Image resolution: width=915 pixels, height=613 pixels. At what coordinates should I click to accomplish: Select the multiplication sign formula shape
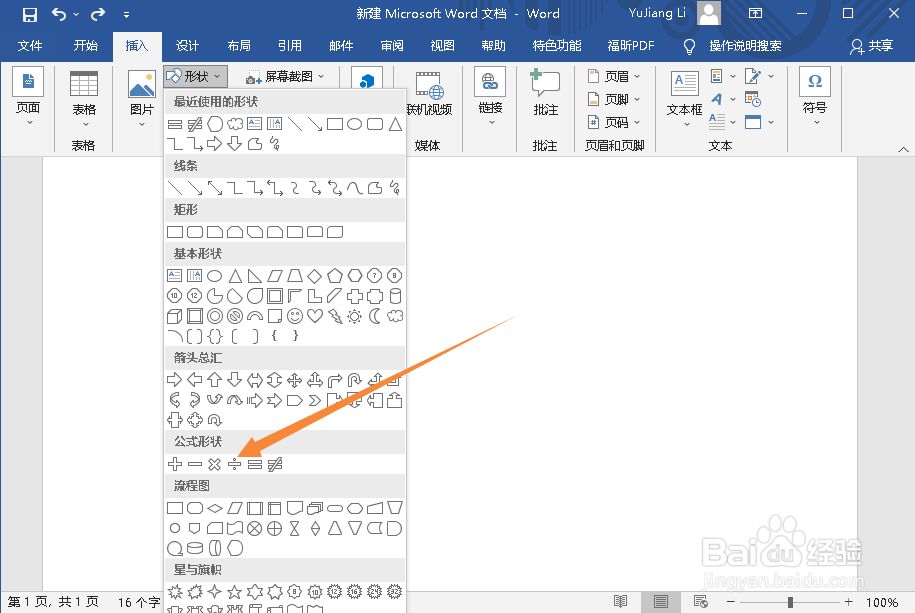215,464
